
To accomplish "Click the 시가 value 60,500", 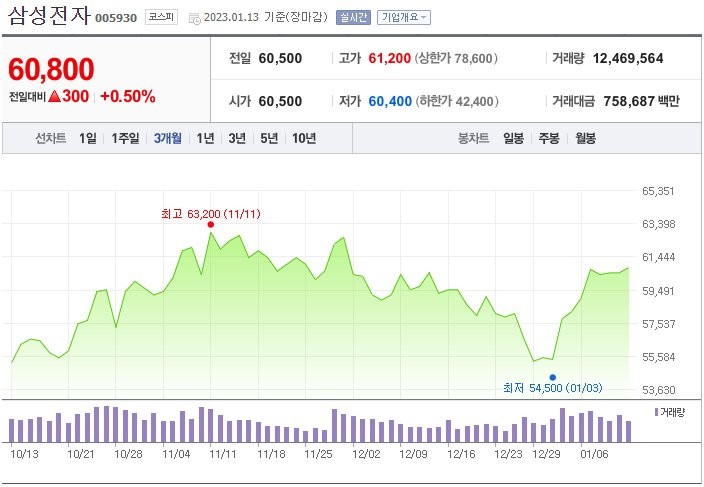I will [280, 101].
